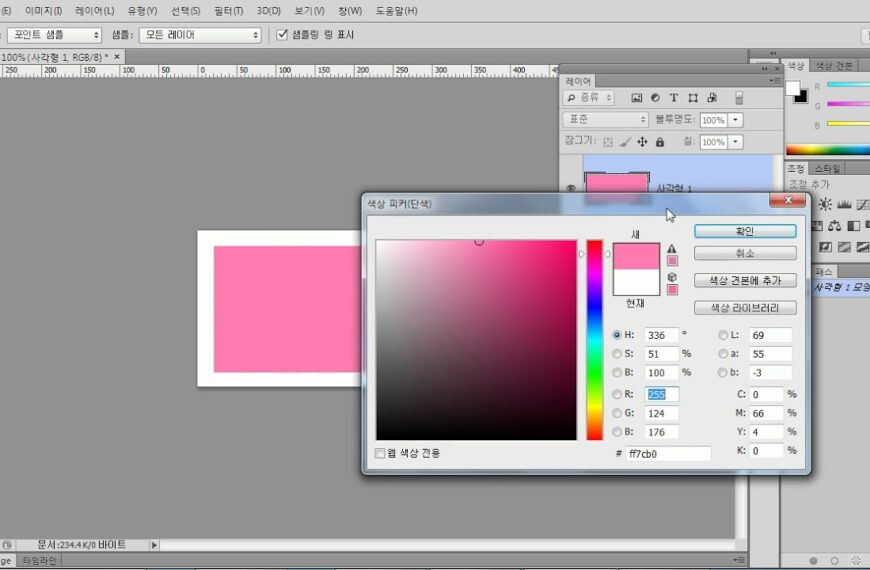Close the 색상 피커 dialog
Viewport: 870px width, 570px height.
pos(787,200)
